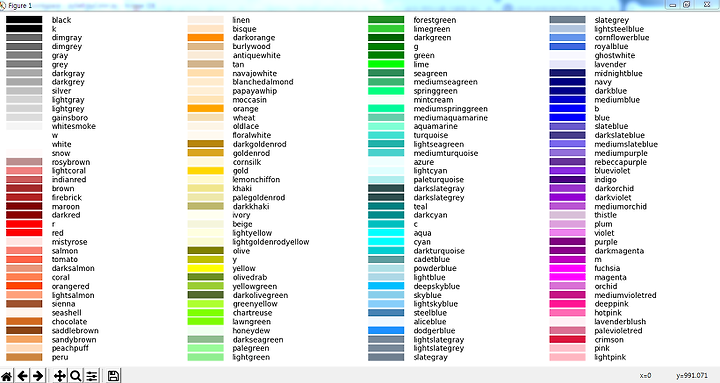Screen dimensions: 720x383
Task: Activate the Pan axes tool
Action: tap(60, 376)
